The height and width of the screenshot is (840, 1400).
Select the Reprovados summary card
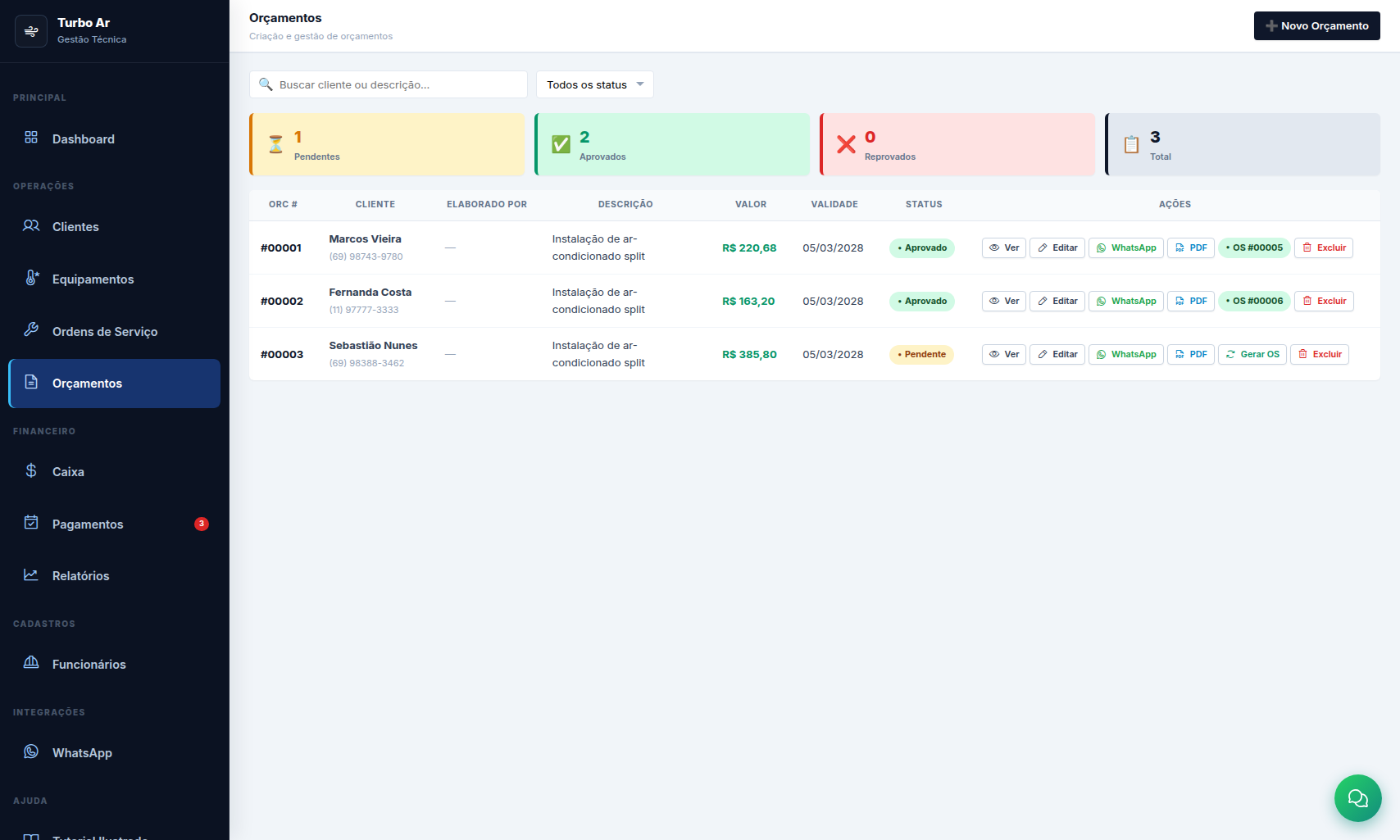pos(957,144)
